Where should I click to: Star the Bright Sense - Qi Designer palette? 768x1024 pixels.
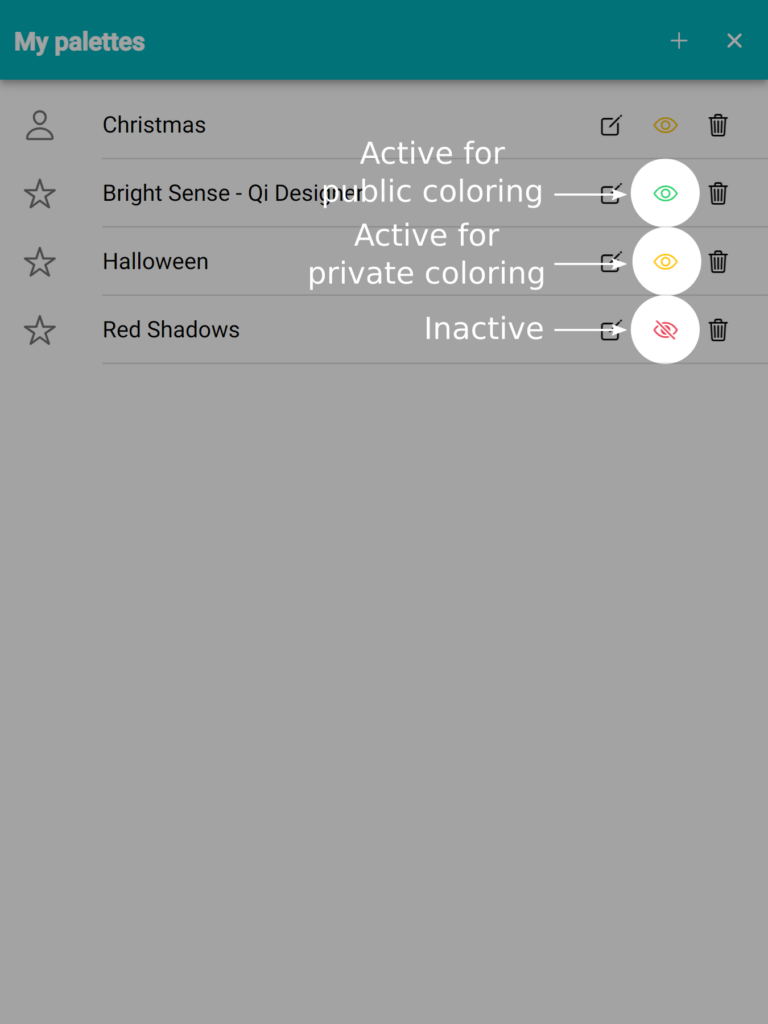39,194
